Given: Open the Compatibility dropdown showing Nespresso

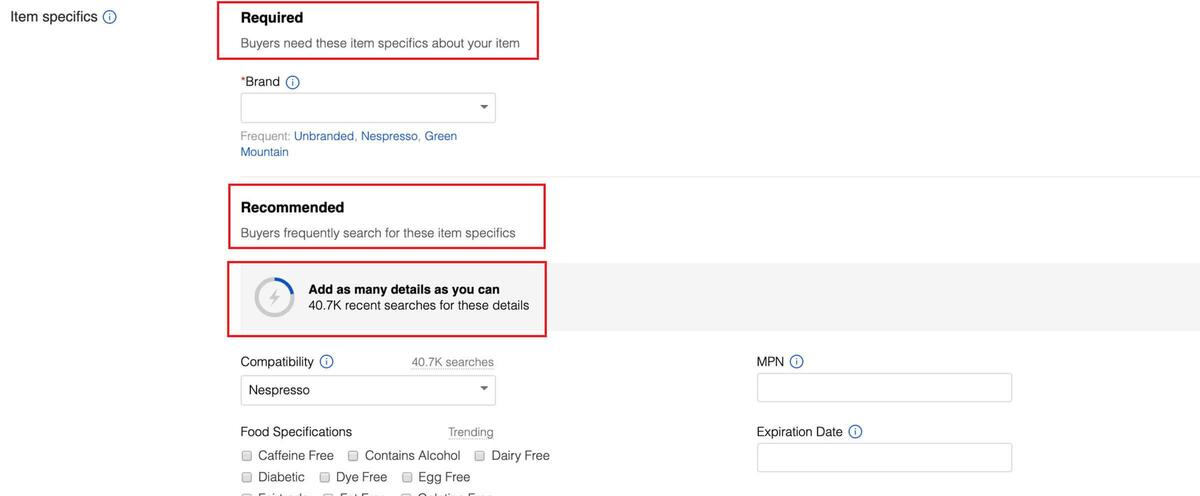Looking at the screenshot, I should click(x=368, y=390).
